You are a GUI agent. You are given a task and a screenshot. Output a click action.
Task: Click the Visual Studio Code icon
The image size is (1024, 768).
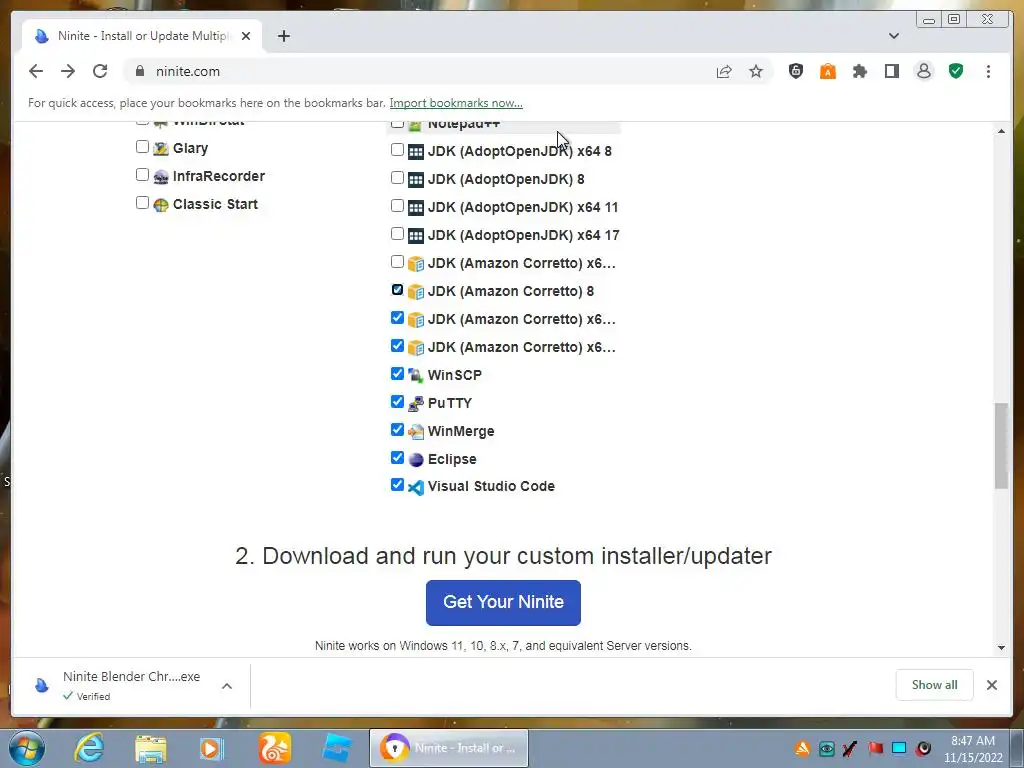pyautogui.click(x=415, y=487)
